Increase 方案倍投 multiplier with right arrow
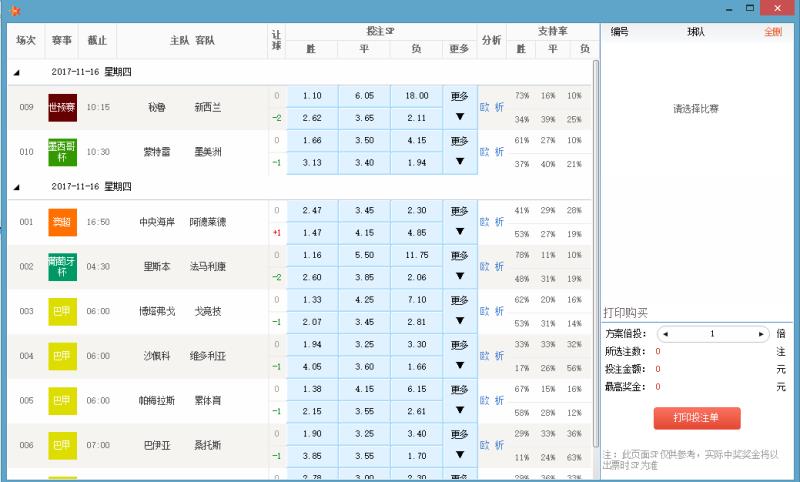The height and width of the screenshot is (482, 800). click(761, 334)
